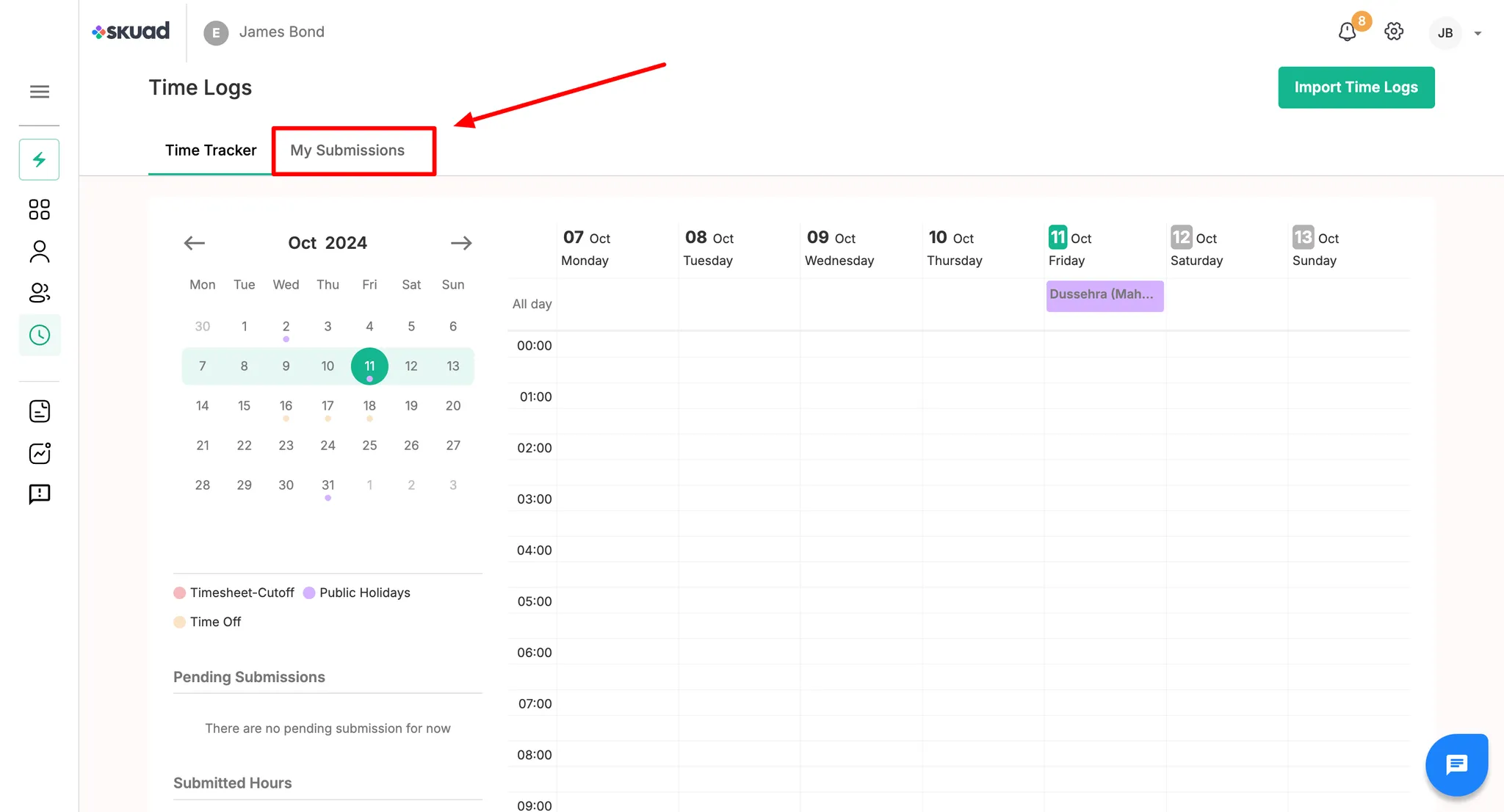Click Import Time Logs button
This screenshot has width=1504, height=812.
click(1356, 87)
